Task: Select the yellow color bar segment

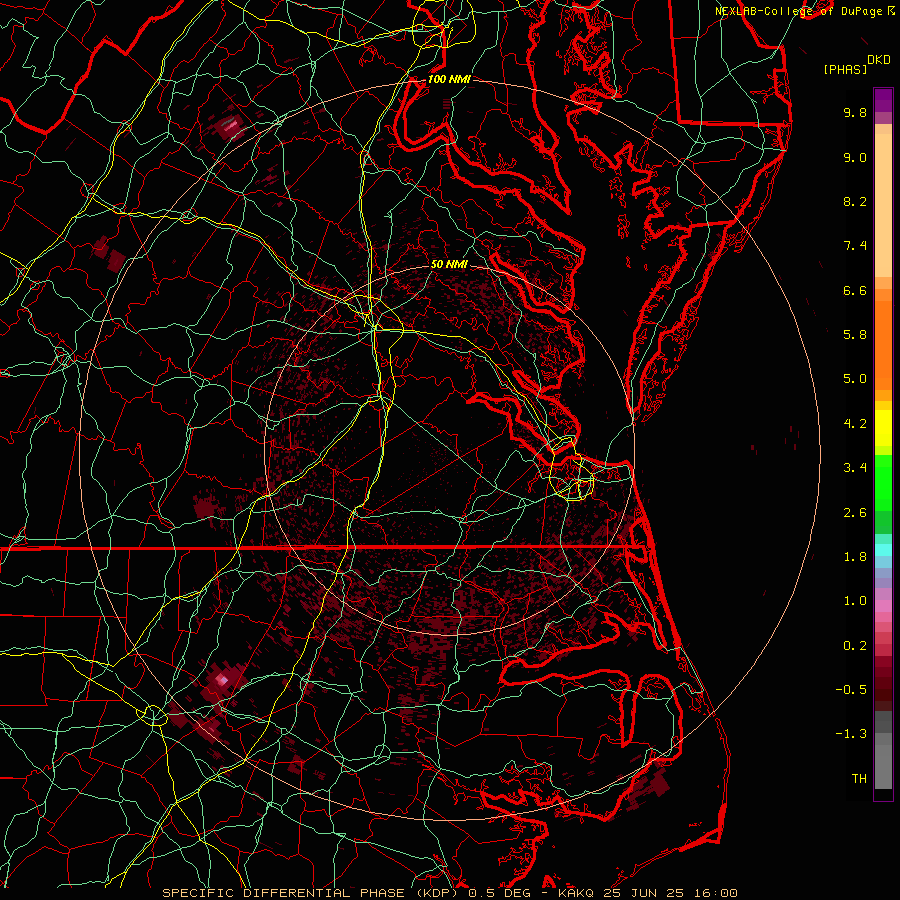Action: pyautogui.click(x=883, y=428)
